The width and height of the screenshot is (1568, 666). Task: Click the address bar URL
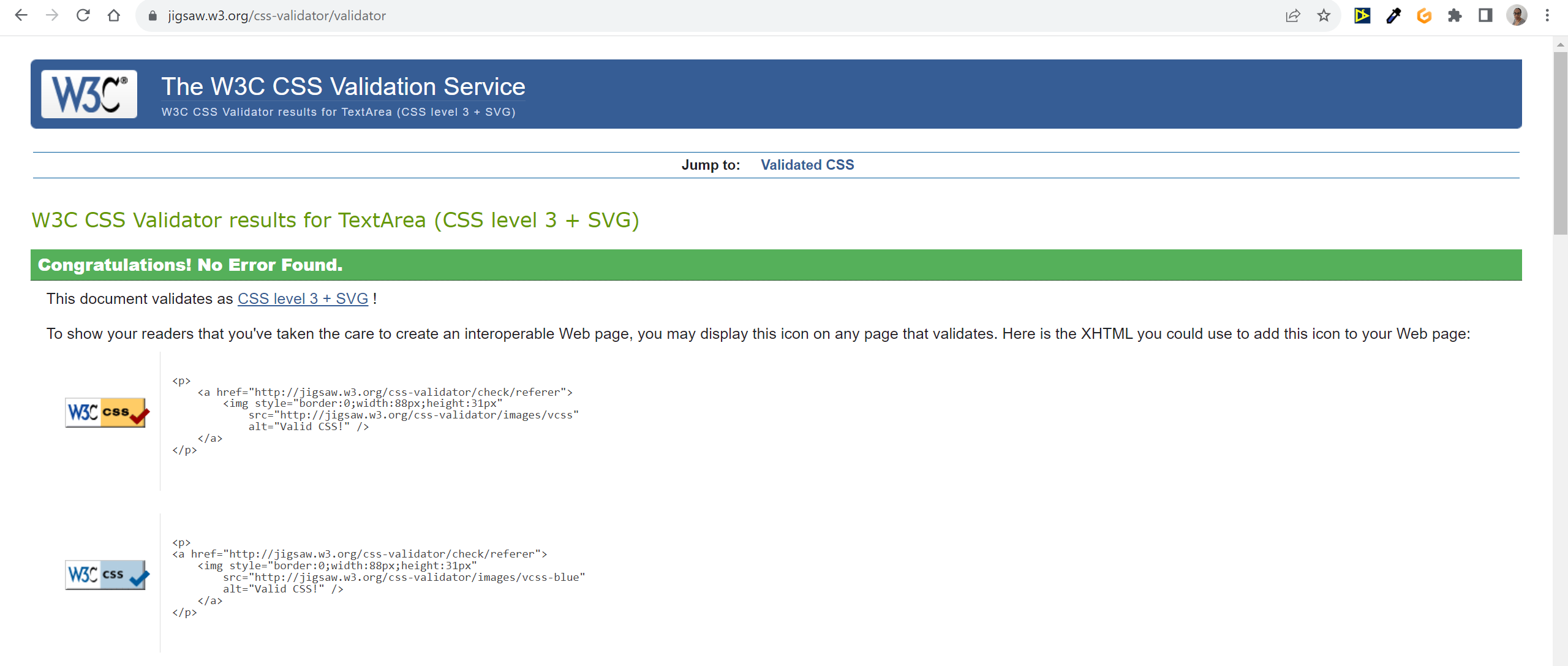tap(277, 15)
